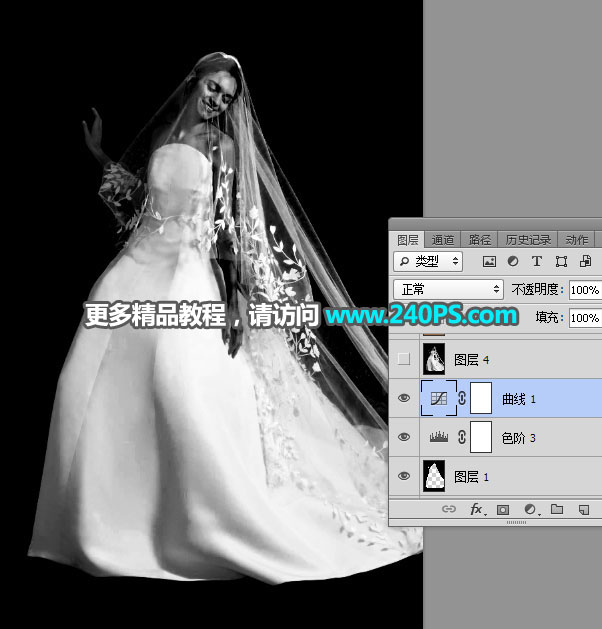Click the 不透明度 opacity value field

click(x=586, y=290)
